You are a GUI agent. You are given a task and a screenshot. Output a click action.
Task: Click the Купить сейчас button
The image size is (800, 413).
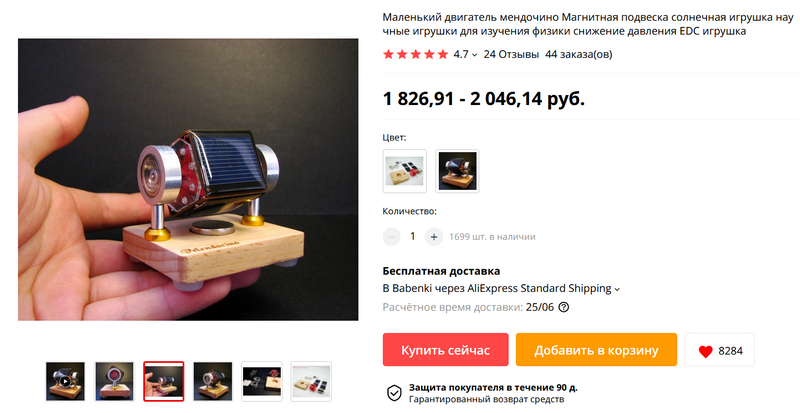(445, 350)
